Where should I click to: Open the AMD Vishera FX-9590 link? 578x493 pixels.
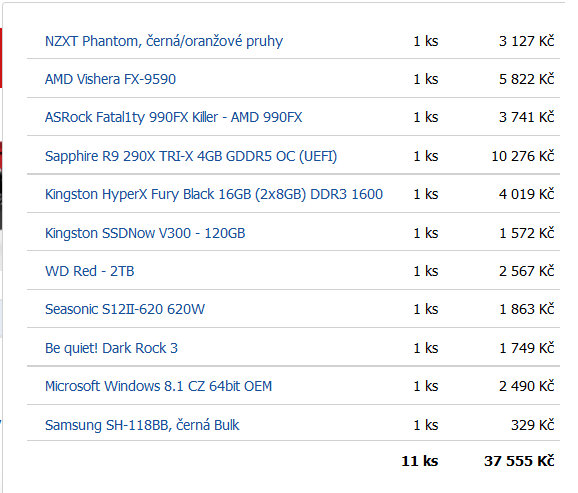110,79
